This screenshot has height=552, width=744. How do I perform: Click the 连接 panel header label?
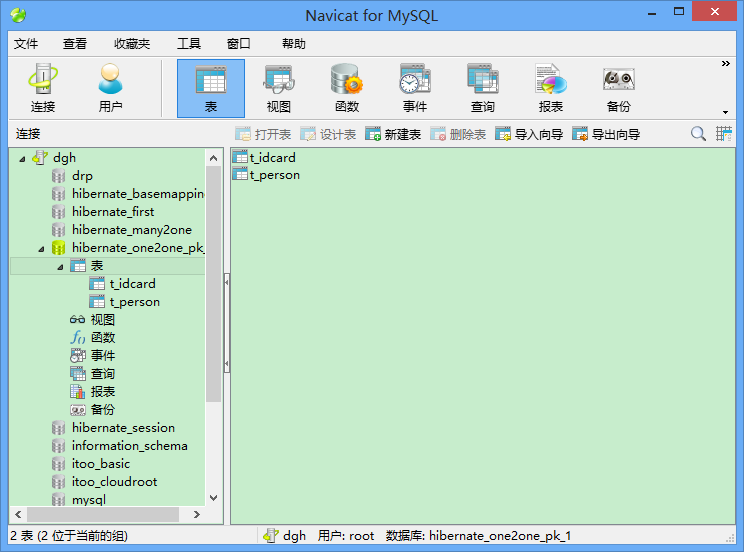[28, 134]
